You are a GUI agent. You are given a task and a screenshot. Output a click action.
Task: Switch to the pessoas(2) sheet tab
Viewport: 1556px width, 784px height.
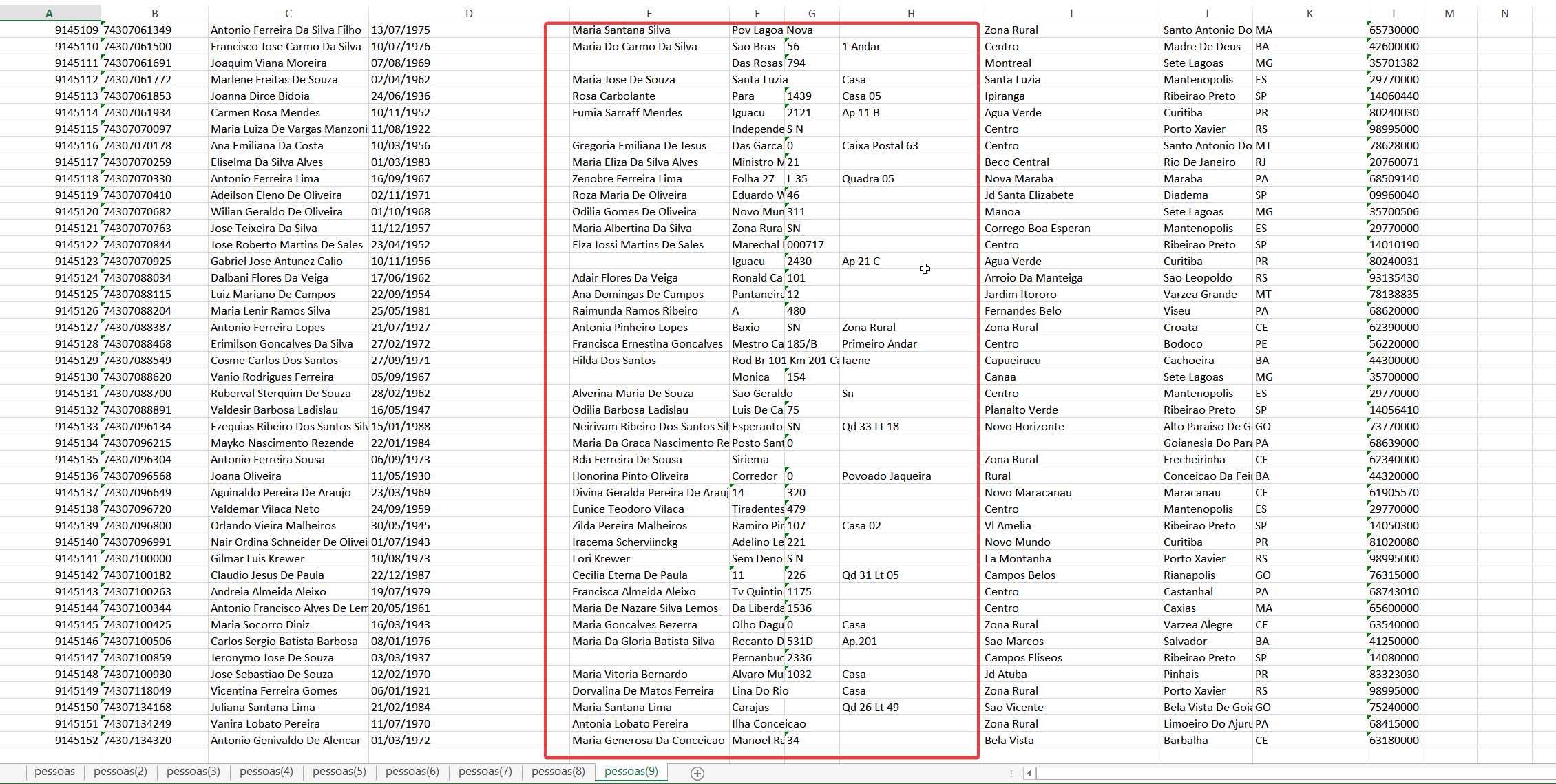[120, 772]
